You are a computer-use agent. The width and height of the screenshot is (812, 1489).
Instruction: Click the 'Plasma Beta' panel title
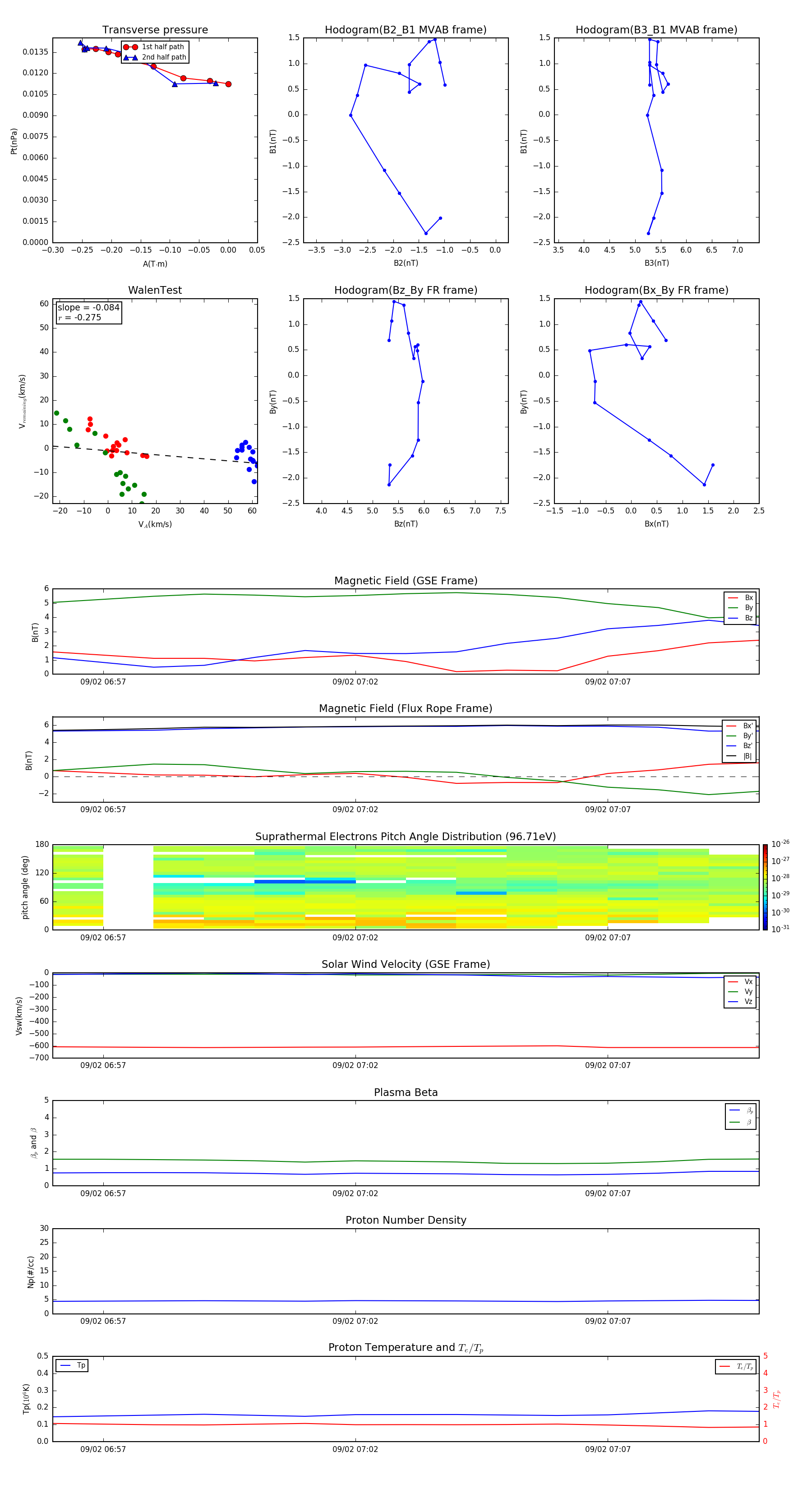click(x=406, y=1092)
